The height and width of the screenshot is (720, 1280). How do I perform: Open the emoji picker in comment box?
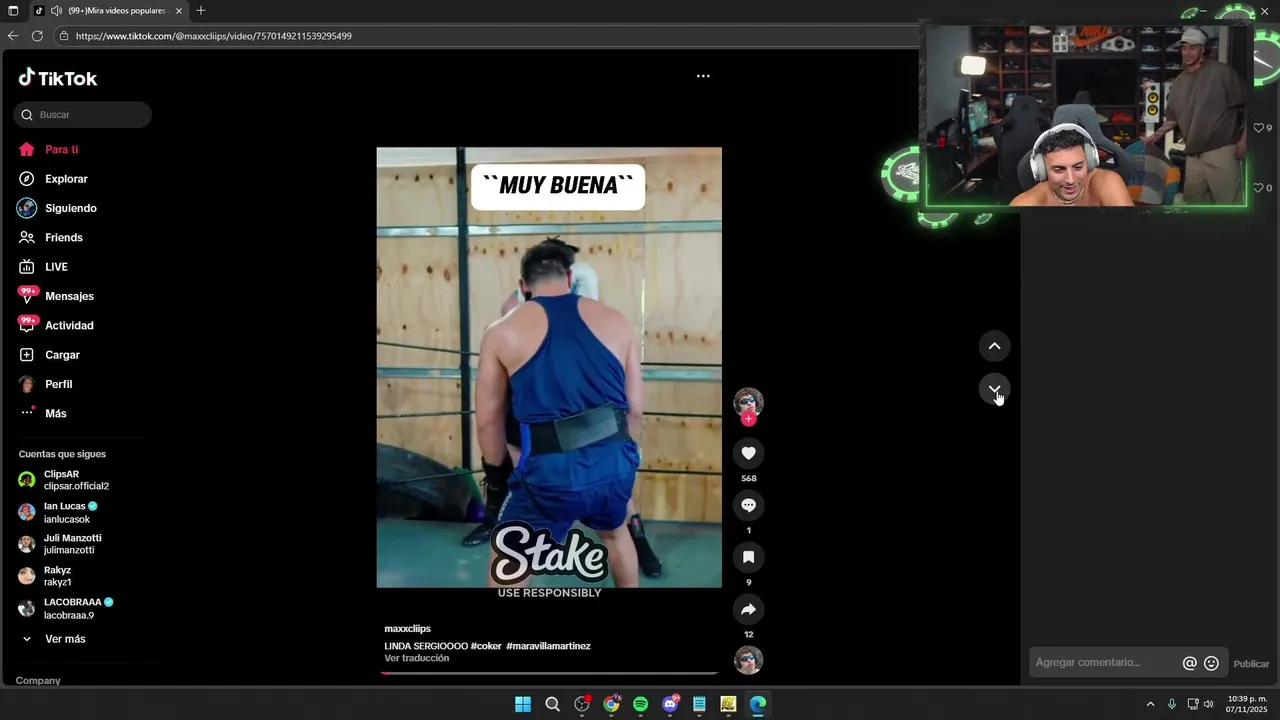[1211, 663]
